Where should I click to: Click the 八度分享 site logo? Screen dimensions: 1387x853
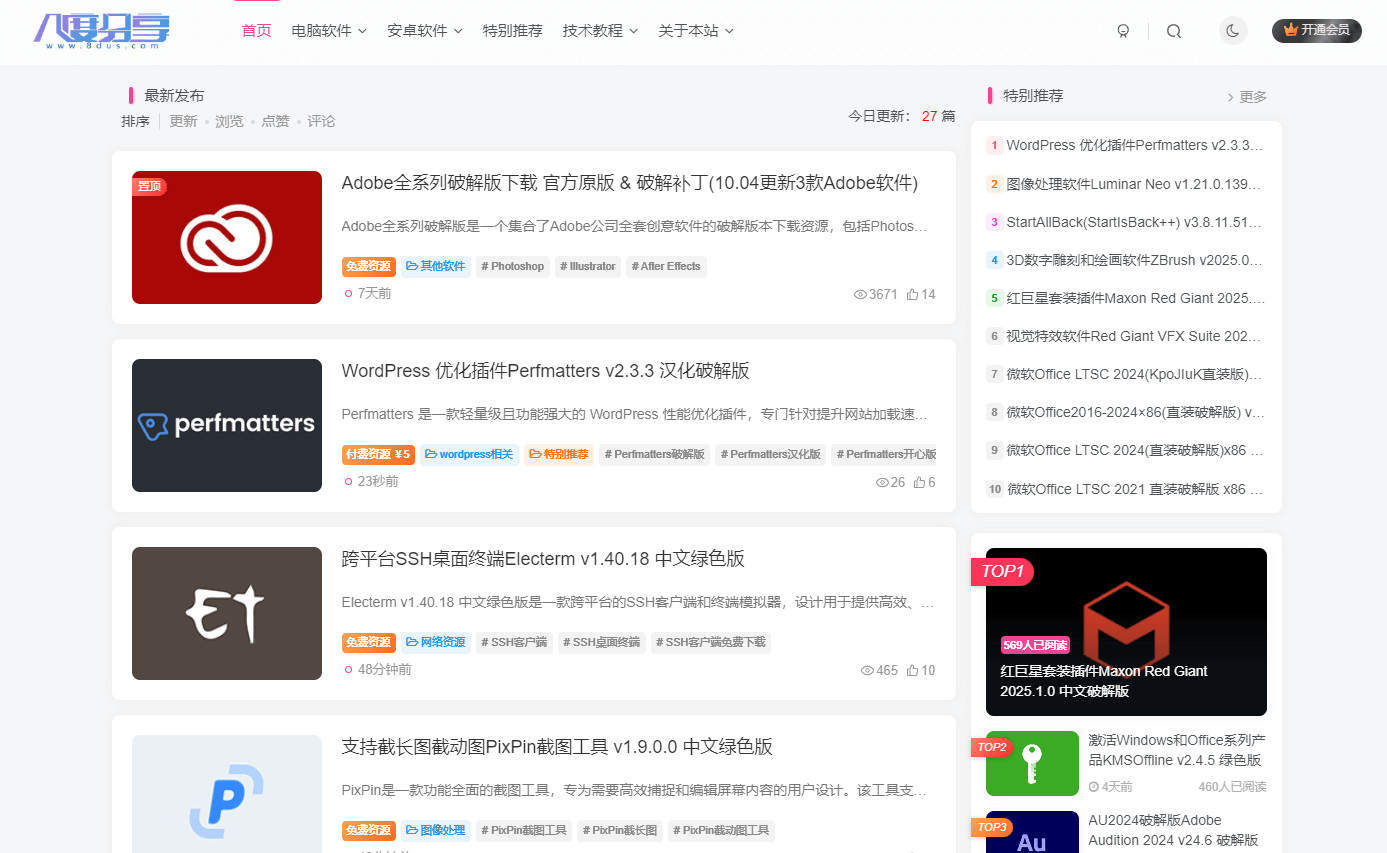point(103,30)
